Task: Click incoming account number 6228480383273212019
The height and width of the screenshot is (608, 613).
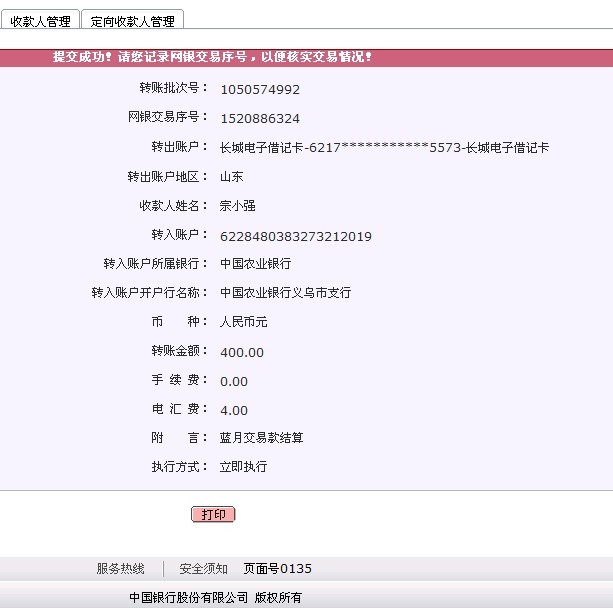Action: pos(296,236)
